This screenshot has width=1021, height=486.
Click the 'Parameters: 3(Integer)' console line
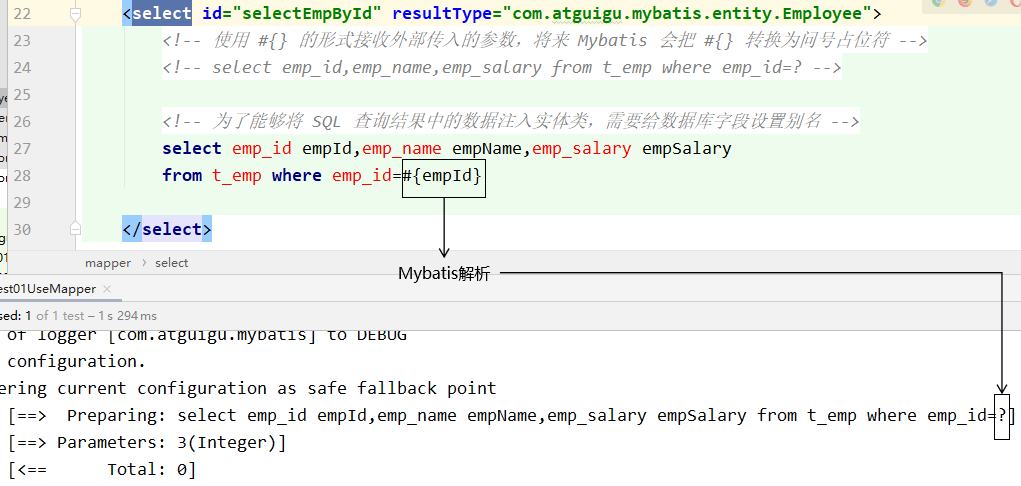tap(170, 442)
